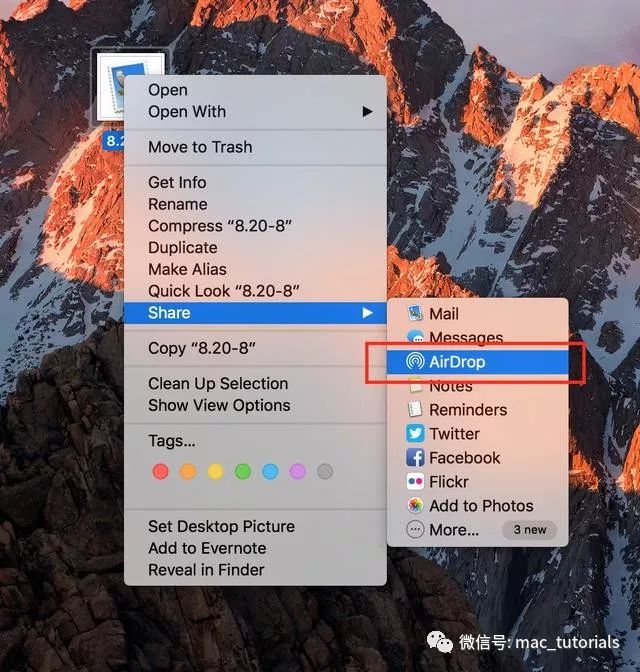640x672 pixels.
Task: Choose Move to Trash
Action: point(200,147)
